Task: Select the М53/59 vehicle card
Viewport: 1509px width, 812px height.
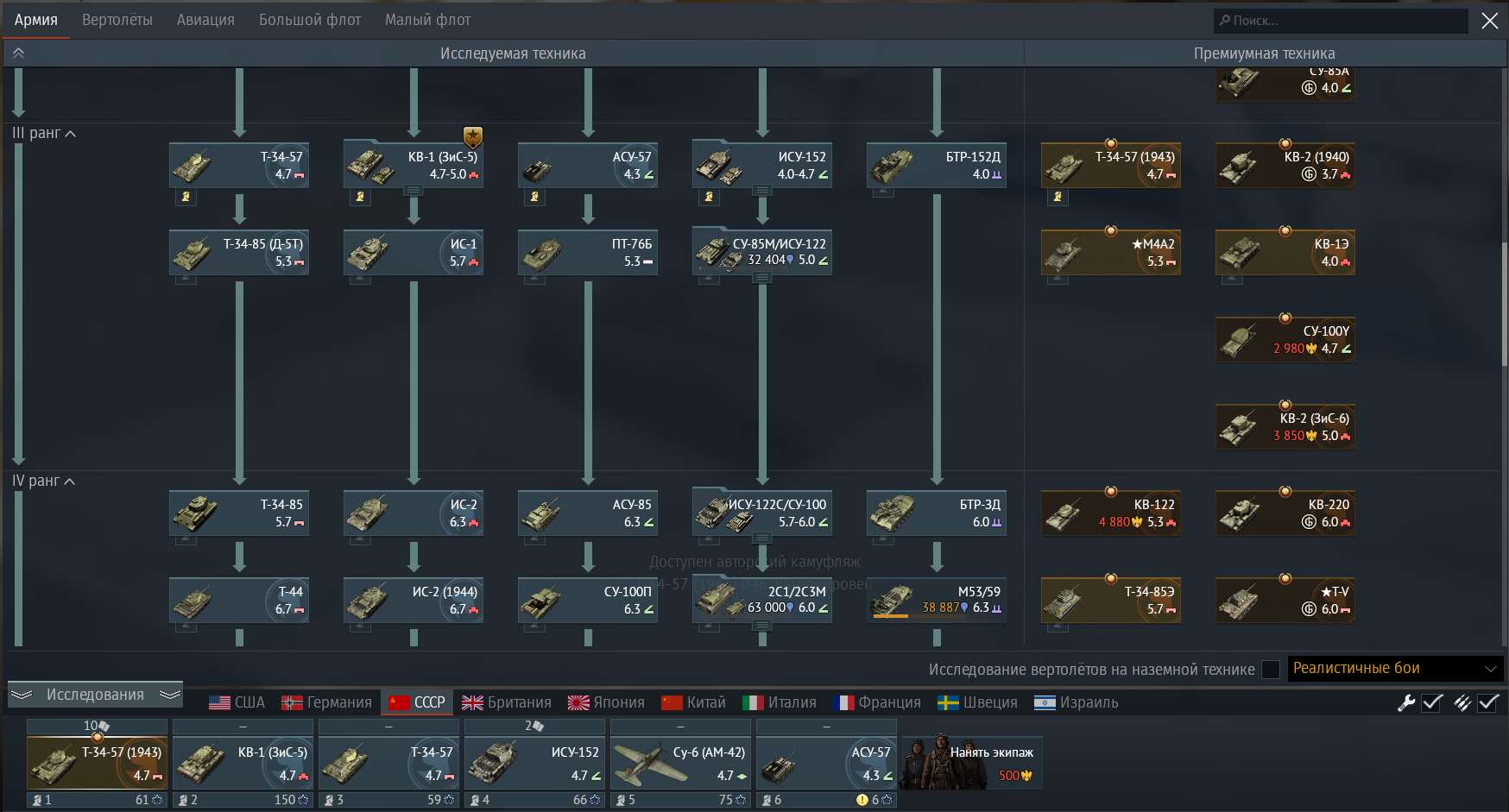Action: coord(937,600)
